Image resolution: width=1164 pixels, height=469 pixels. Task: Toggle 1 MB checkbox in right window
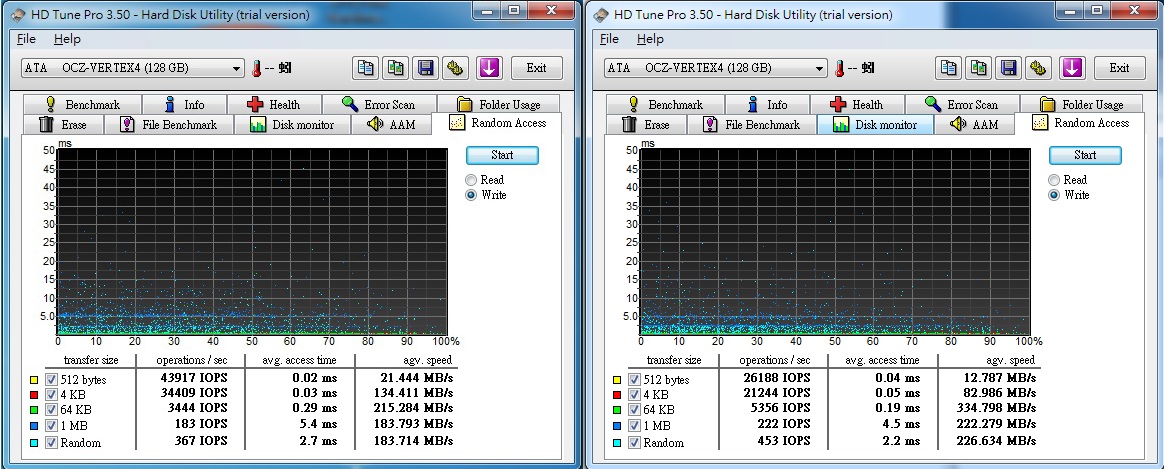[633, 426]
